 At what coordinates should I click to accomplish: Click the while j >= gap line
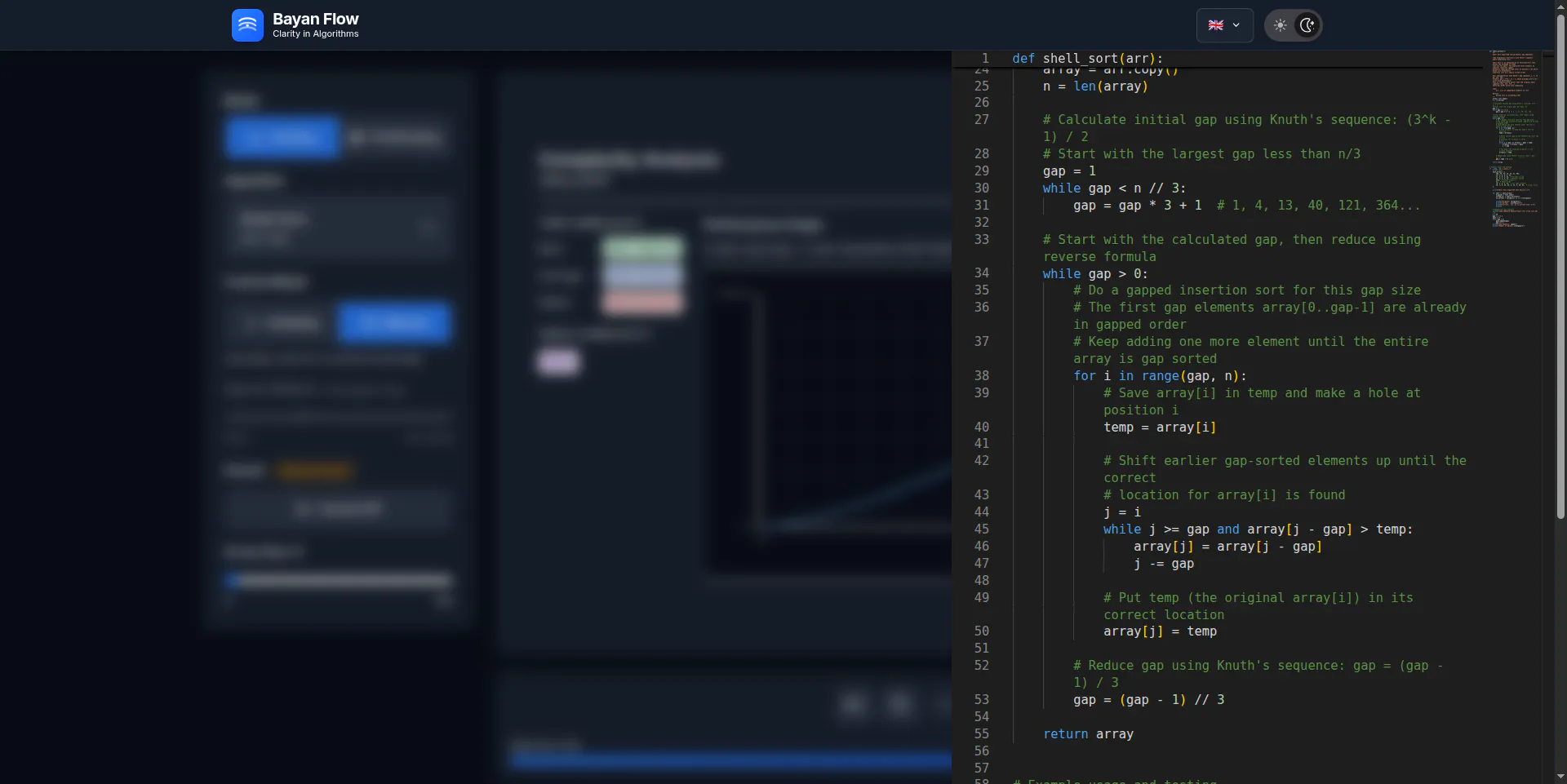coord(1258,529)
